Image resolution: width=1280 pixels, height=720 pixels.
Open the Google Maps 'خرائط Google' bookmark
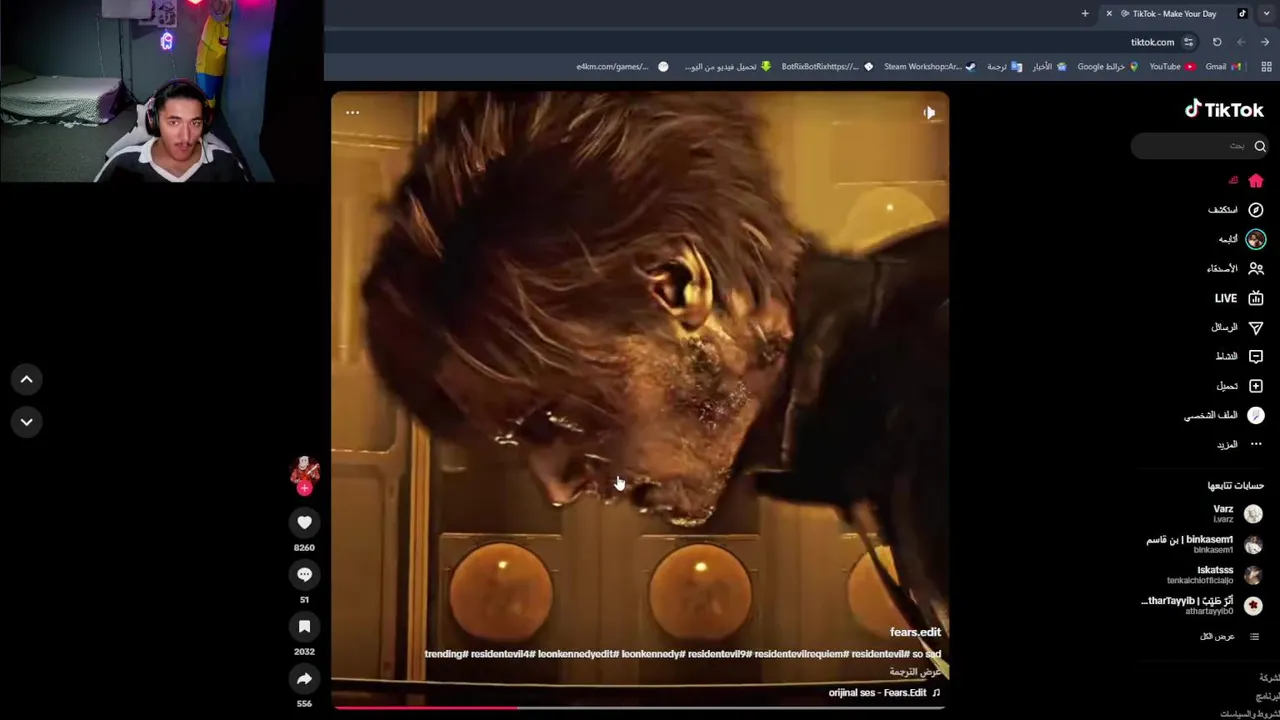(1107, 67)
